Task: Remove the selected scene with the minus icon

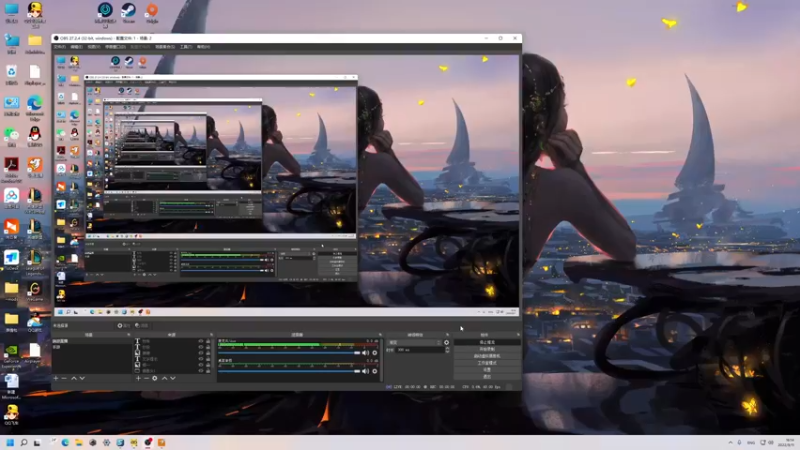Action: [64, 378]
